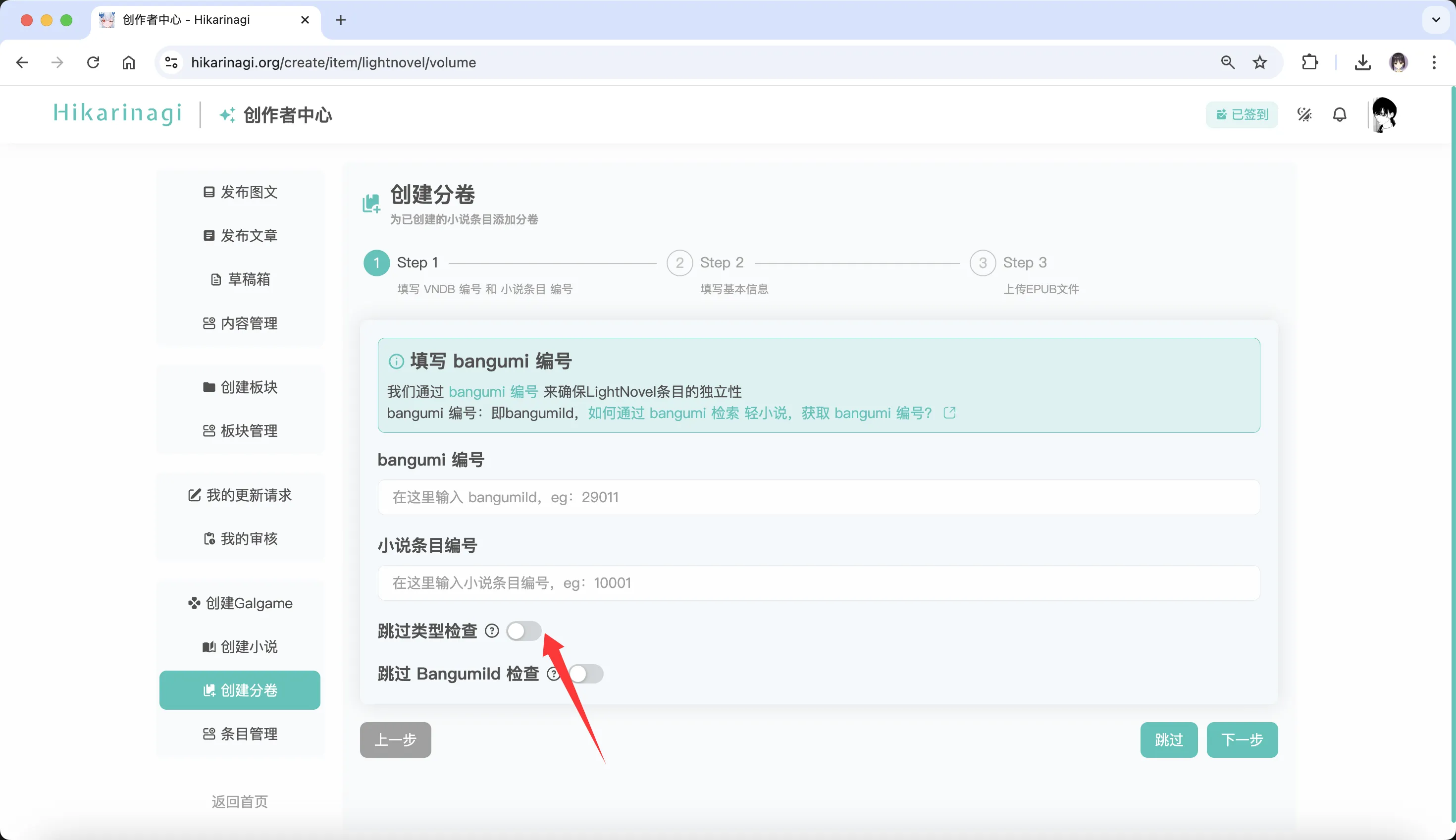This screenshot has height=840, width=1456.
Task: Open 内容管理 in the sidebar
Action: [240, 323]
